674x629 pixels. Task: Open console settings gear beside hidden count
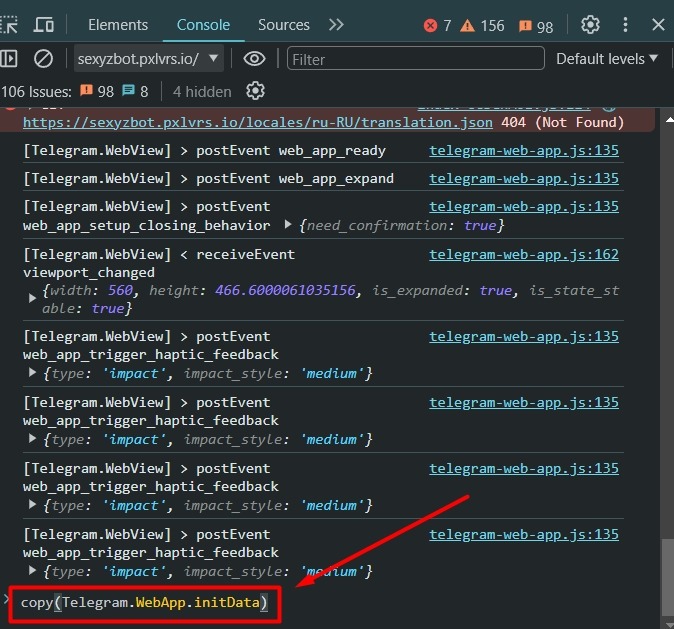pyautogui.click(x=256, y=91)
